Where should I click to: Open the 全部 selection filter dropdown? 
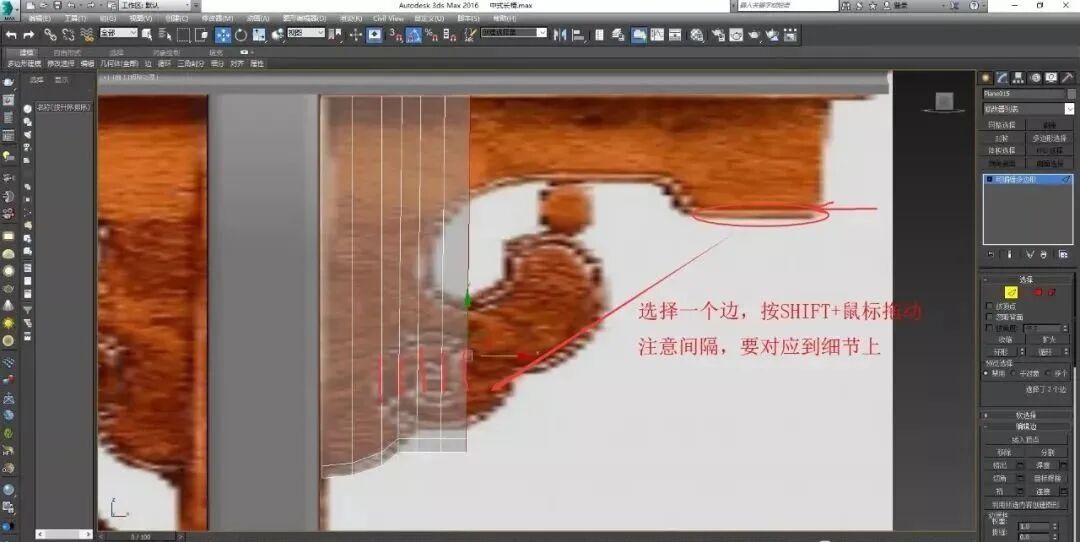point(118,33)
